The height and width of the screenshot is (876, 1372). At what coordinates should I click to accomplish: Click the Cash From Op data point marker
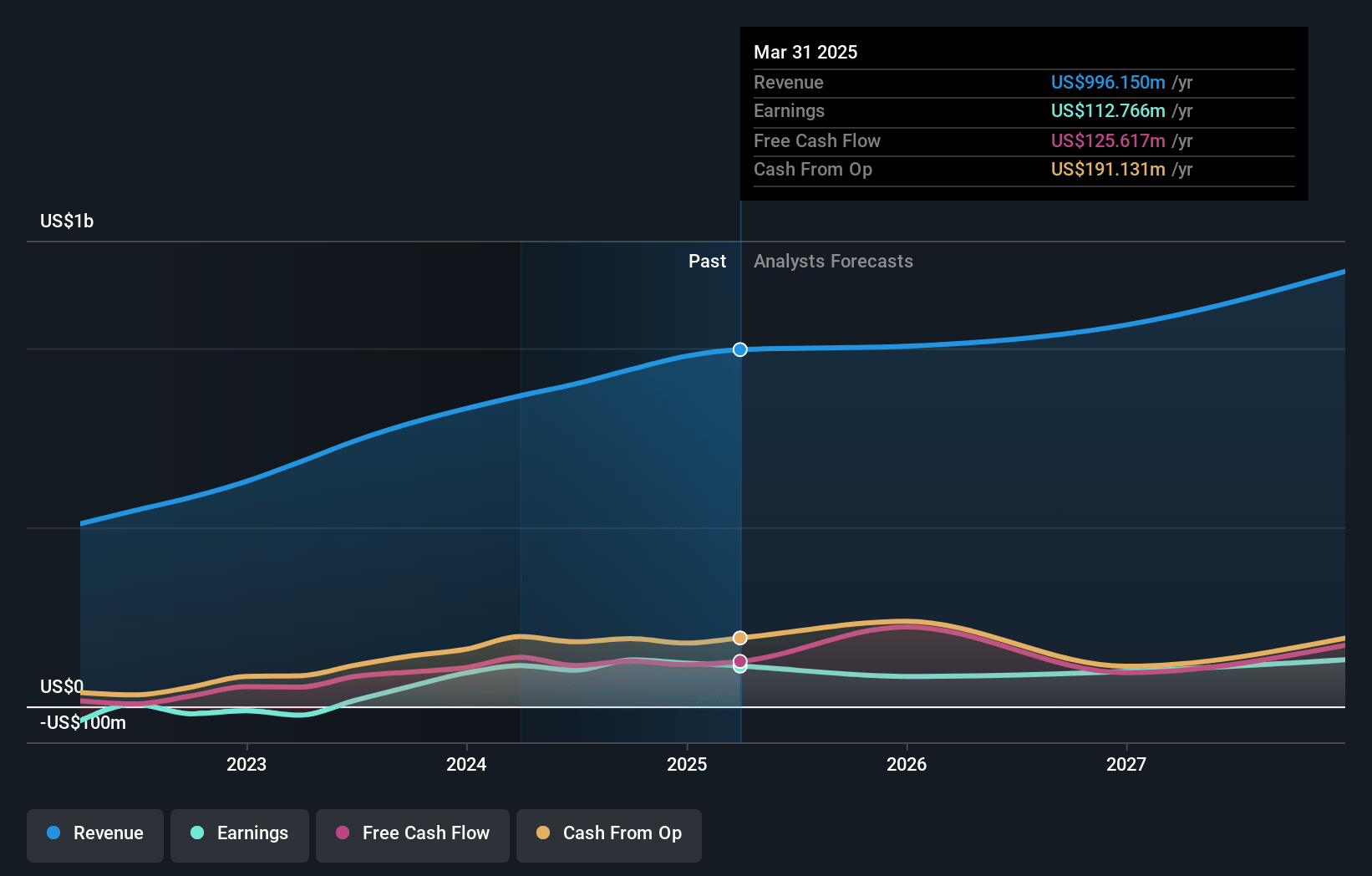740,638
